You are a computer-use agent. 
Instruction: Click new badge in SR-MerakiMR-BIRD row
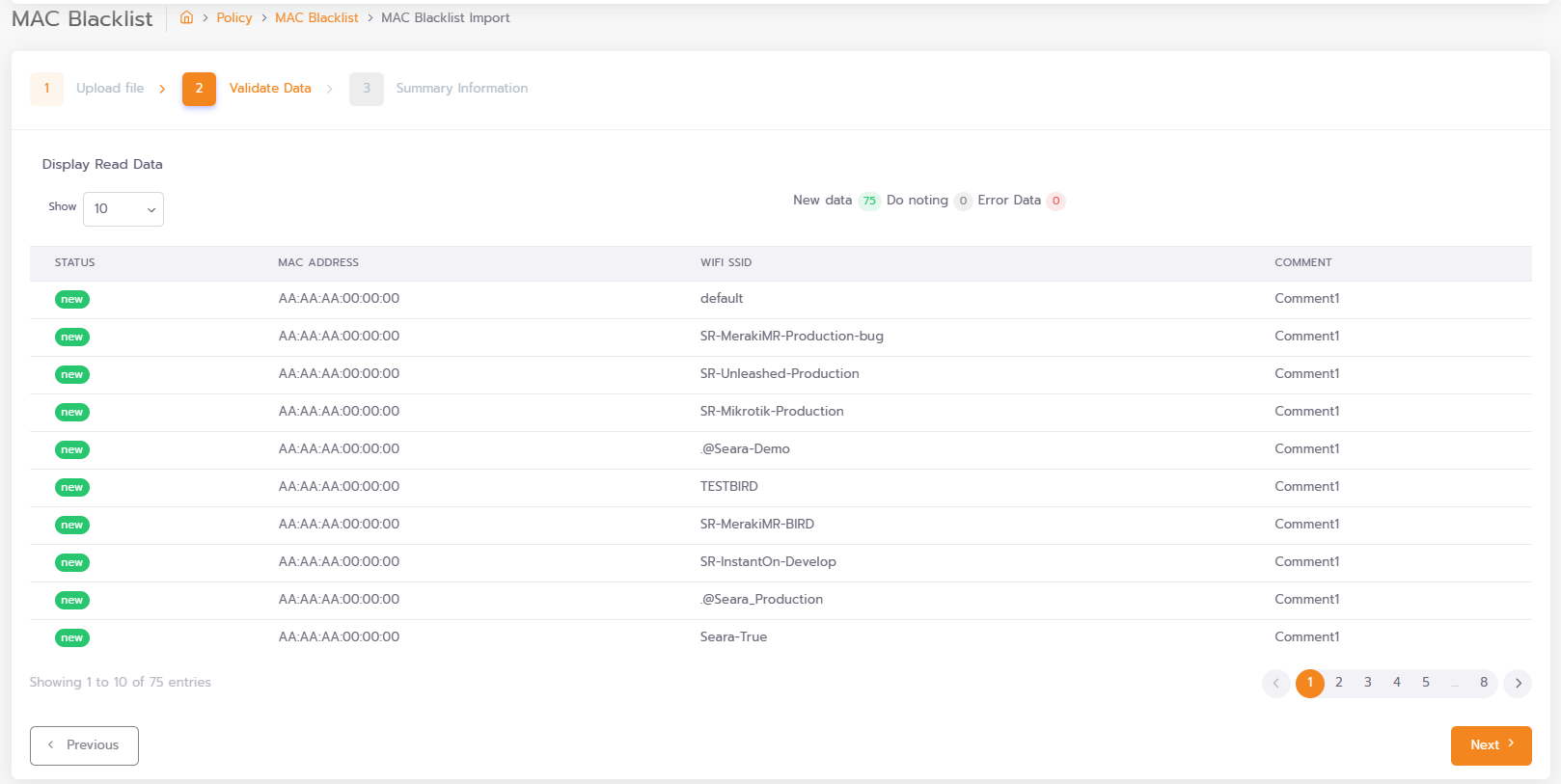72,525
